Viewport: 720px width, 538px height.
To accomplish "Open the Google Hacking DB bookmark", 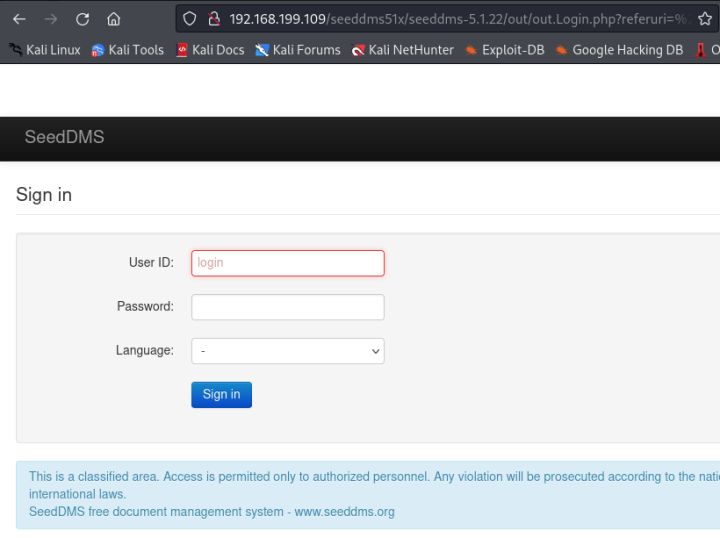I will (619, 50).
